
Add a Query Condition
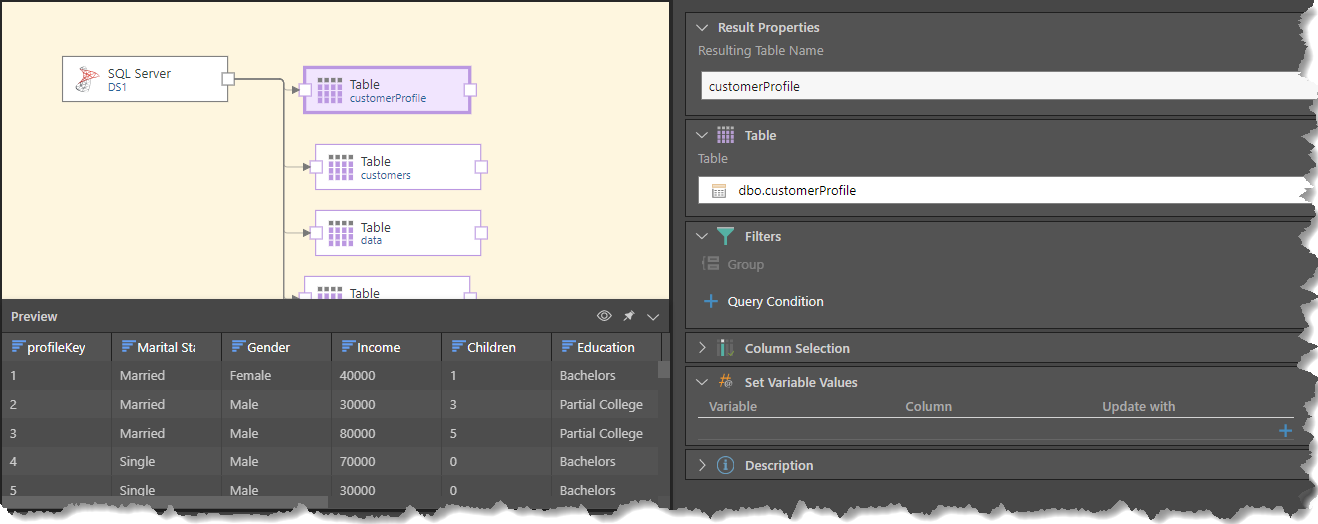pos(765,301)
